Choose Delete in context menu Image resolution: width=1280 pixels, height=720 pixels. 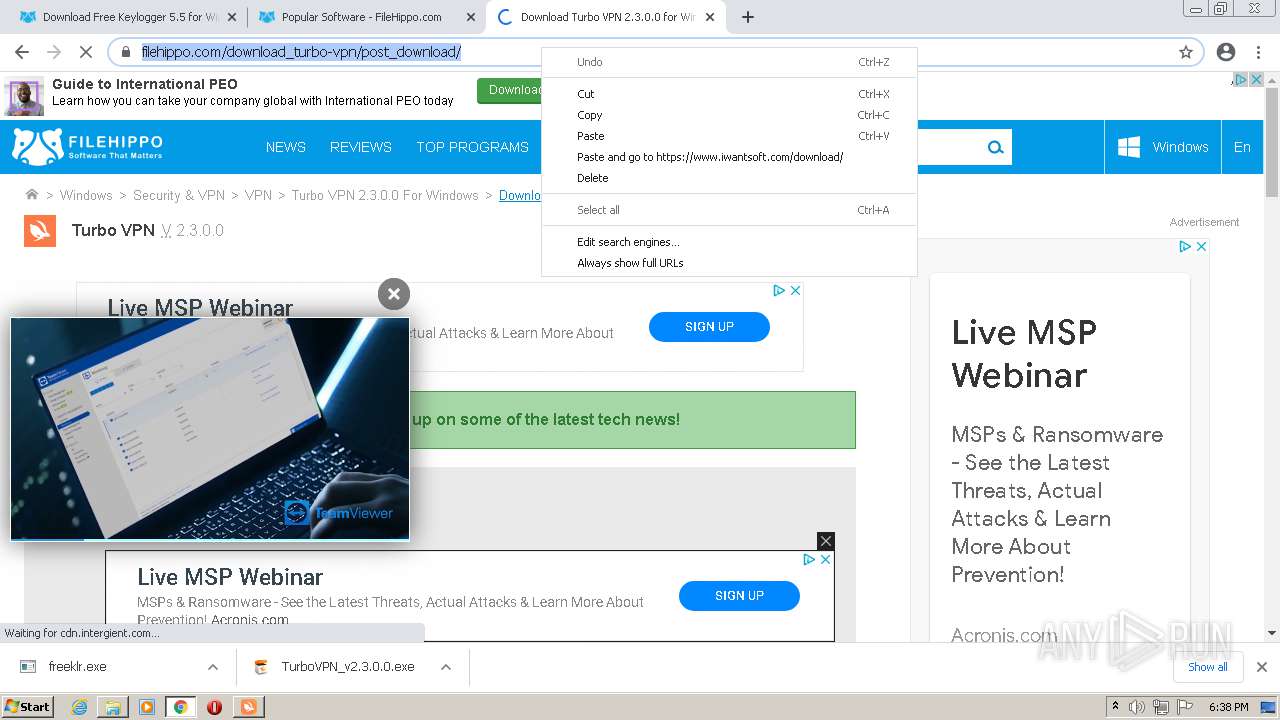click(729, 178)
